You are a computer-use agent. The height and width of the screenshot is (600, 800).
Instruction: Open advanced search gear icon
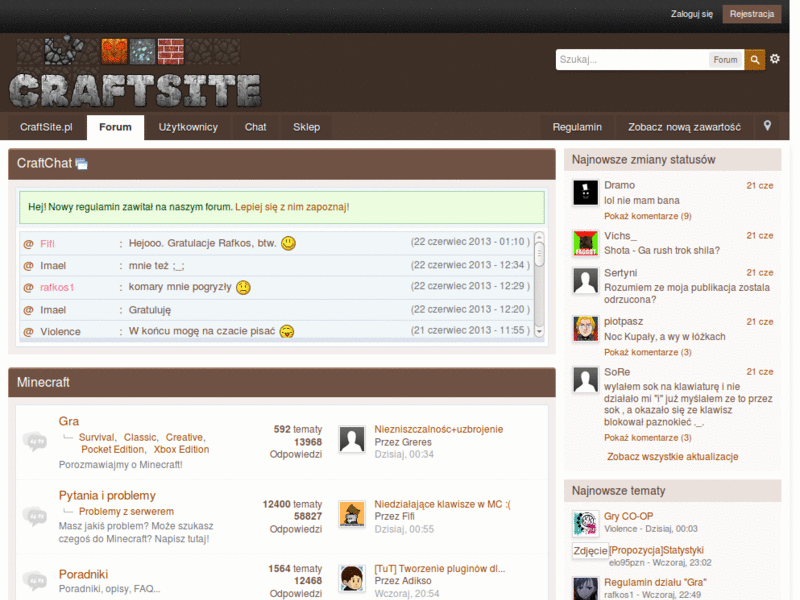pyautogui.click(x=774, y=59)
